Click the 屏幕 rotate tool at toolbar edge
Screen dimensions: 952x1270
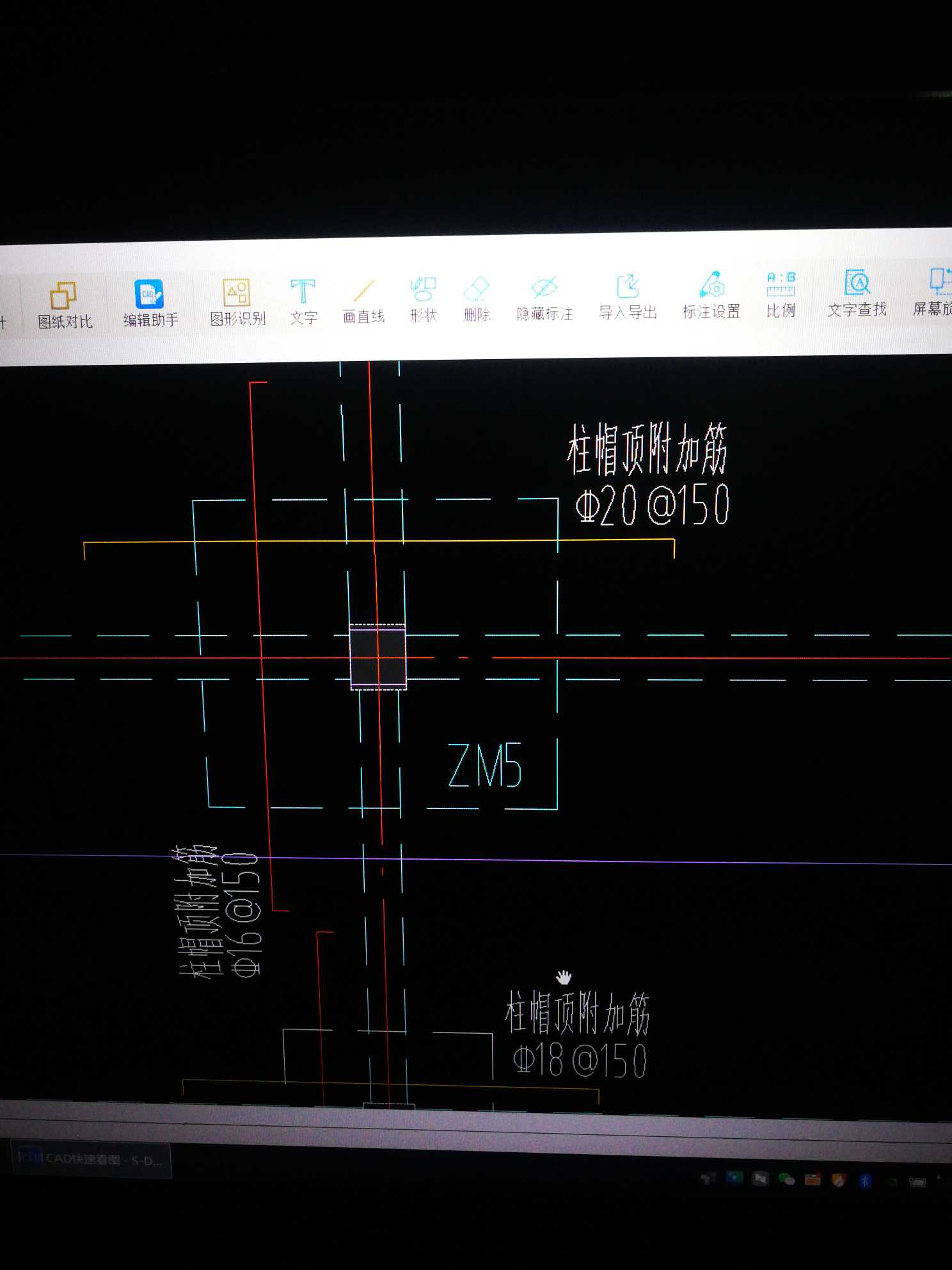(x=933, y=292)
